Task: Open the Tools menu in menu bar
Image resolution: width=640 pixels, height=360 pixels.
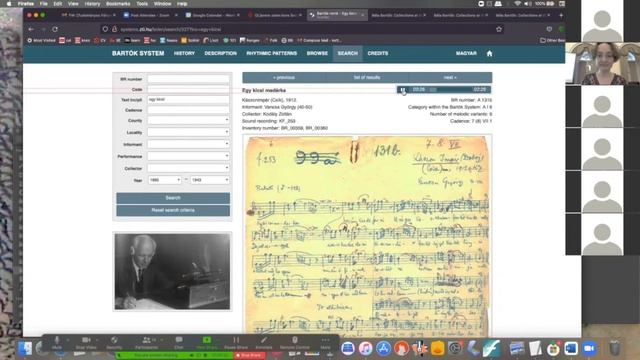Action: [x=142, y=4]
